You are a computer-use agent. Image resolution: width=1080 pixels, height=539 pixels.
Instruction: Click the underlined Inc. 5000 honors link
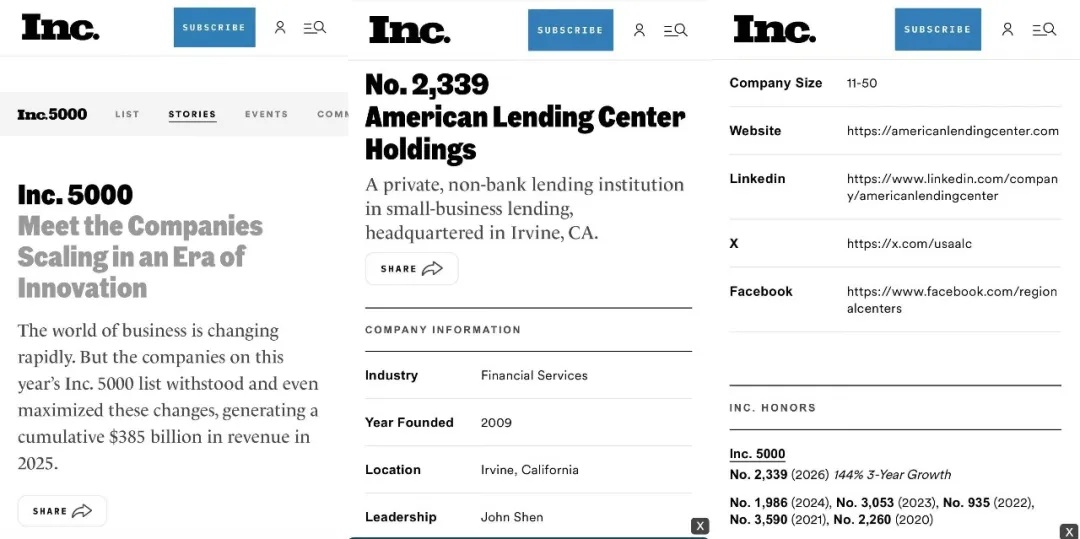757,454
